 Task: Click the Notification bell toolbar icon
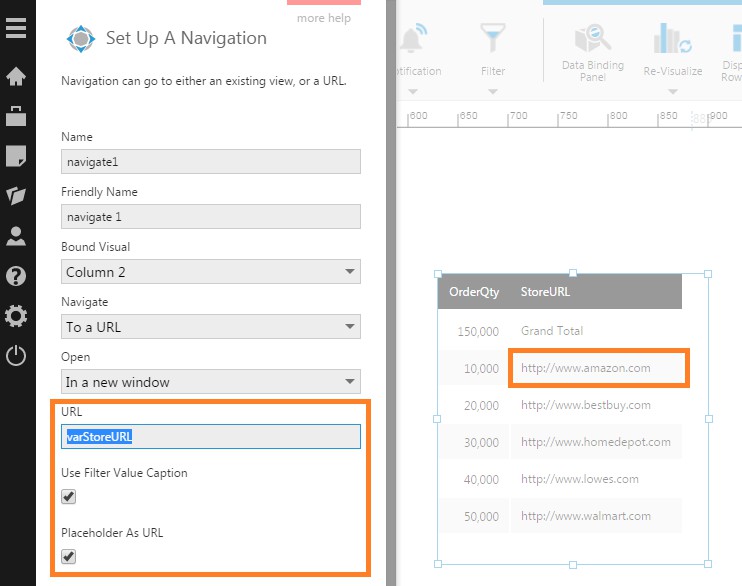[x=413, y=38]
